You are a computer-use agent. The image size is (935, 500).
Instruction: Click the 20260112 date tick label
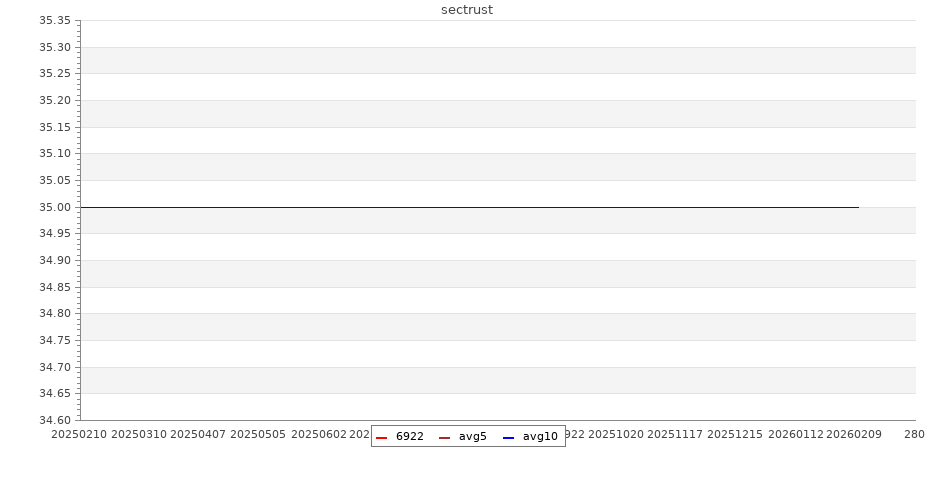coord(795,435)
